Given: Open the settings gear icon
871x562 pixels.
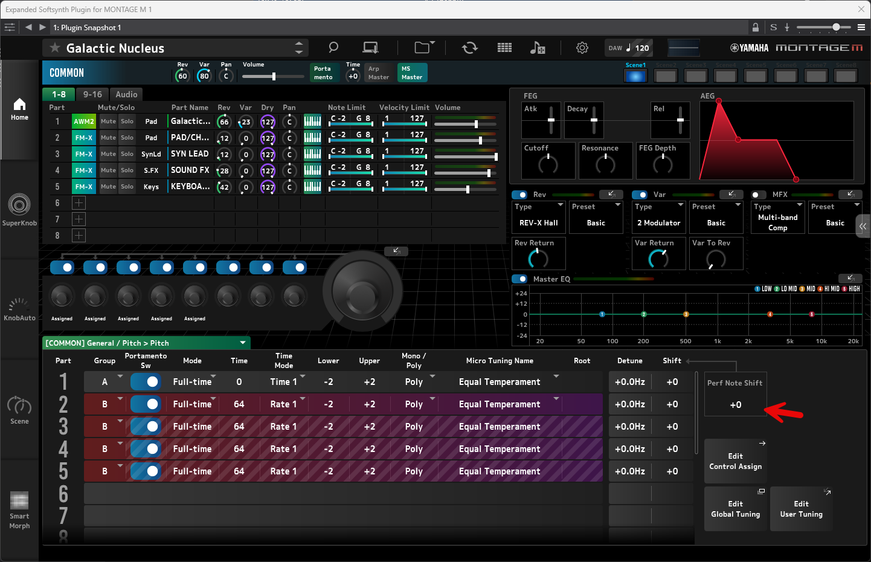Looking at the screenshot, I should pos(582,48).
